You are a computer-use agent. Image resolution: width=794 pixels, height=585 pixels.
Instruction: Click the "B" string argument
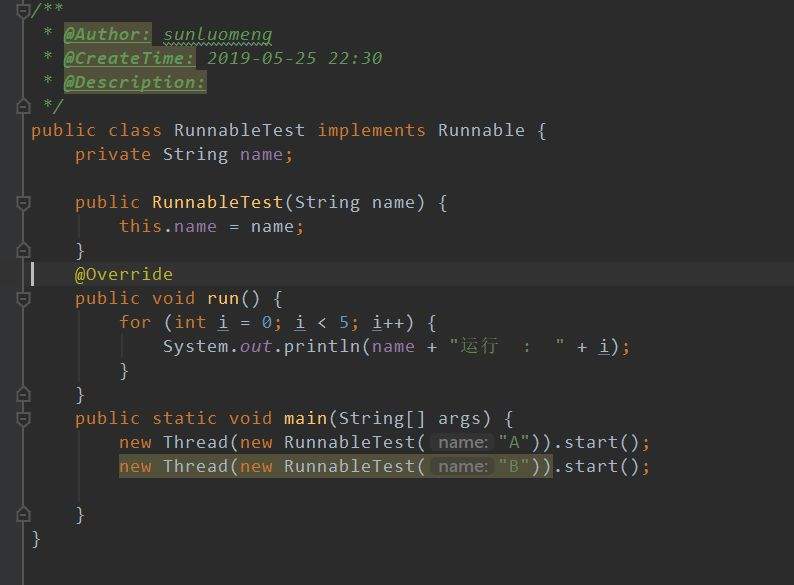[513, 466]
